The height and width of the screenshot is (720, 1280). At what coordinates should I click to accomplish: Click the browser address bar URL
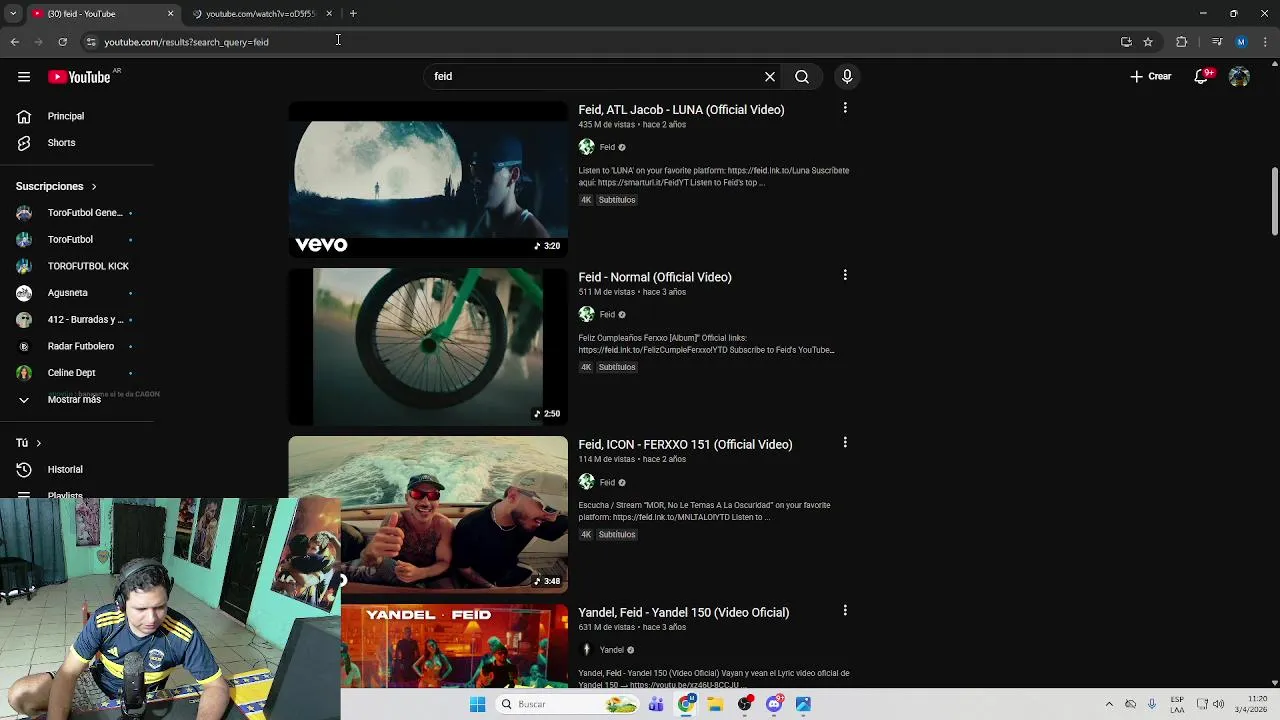coord(186,42)
